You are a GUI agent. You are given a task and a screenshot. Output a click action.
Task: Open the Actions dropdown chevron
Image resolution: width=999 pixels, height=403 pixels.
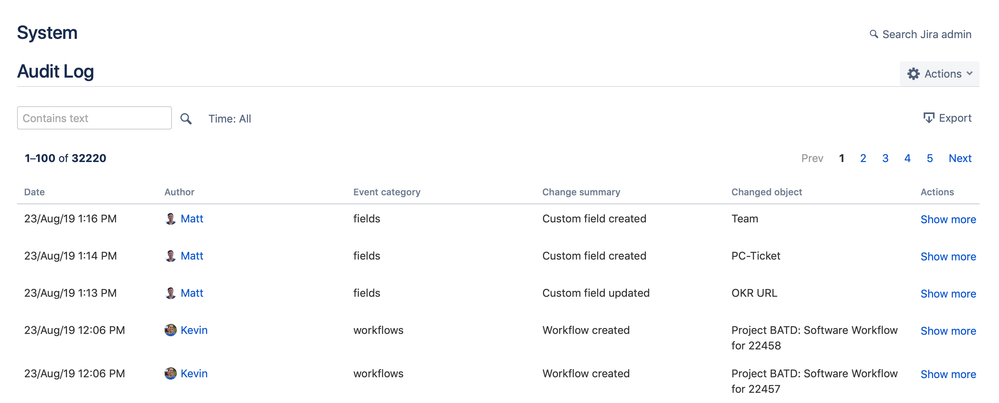969,74
